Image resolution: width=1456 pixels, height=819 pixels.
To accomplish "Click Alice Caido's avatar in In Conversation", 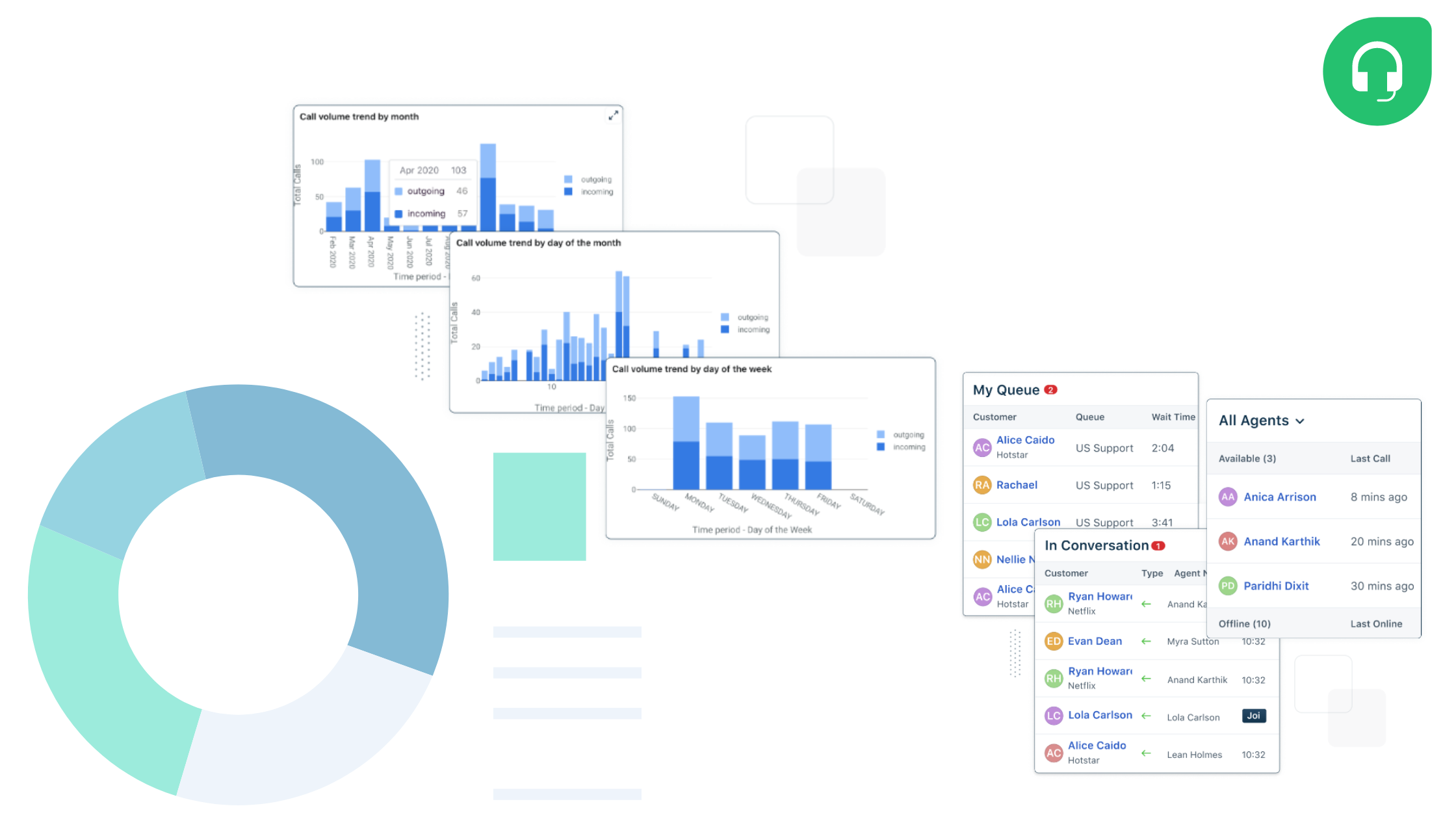I will tap(1054, 753).
